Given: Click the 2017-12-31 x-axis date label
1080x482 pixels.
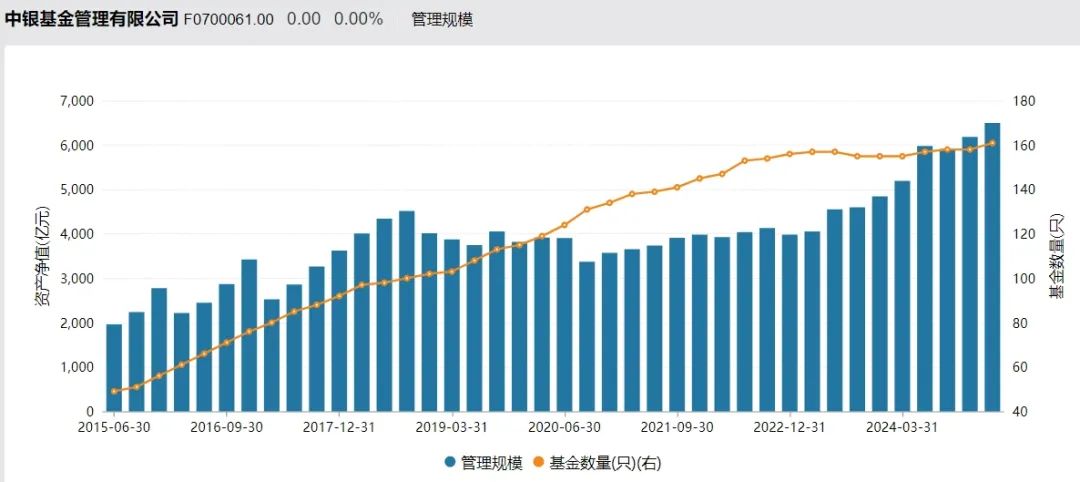Looking at the screenshot, I should pyautogui.click(x=339, y=425).
